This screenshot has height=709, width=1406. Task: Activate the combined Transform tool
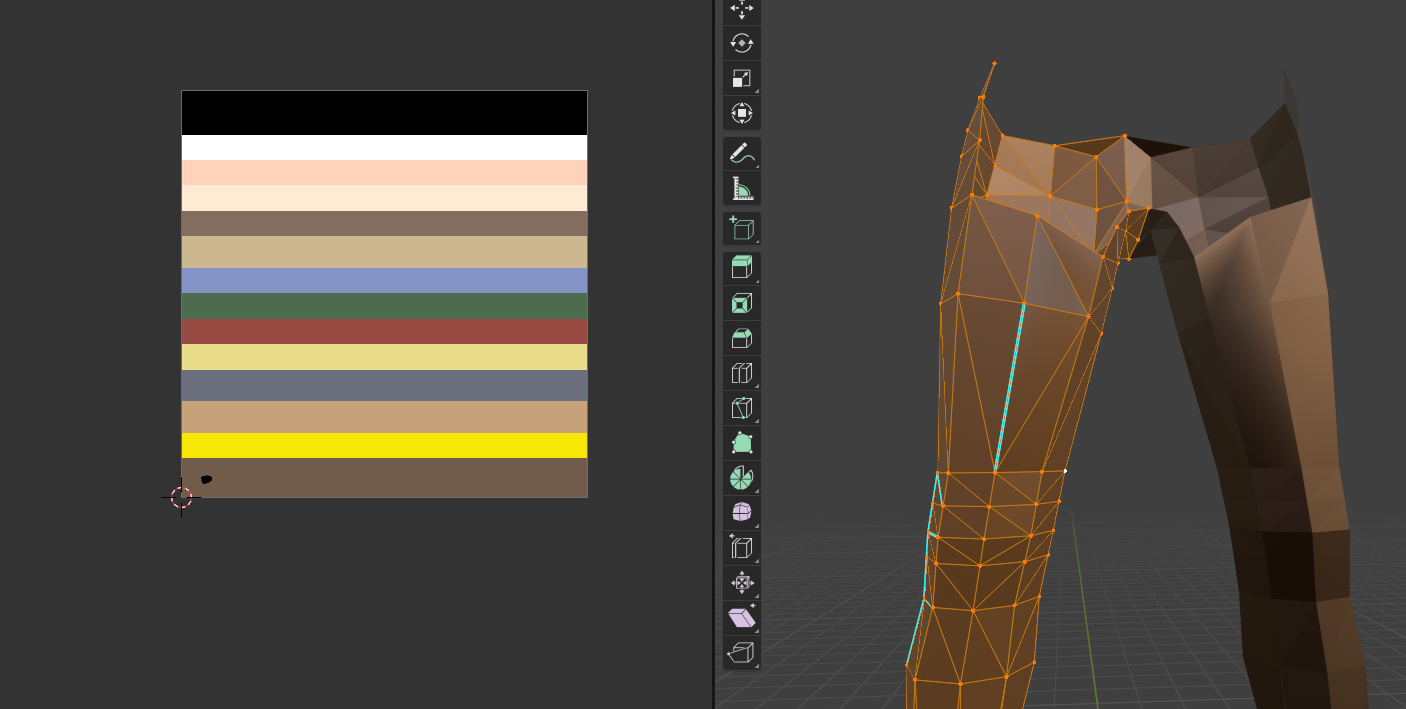[x=741, y=113]
